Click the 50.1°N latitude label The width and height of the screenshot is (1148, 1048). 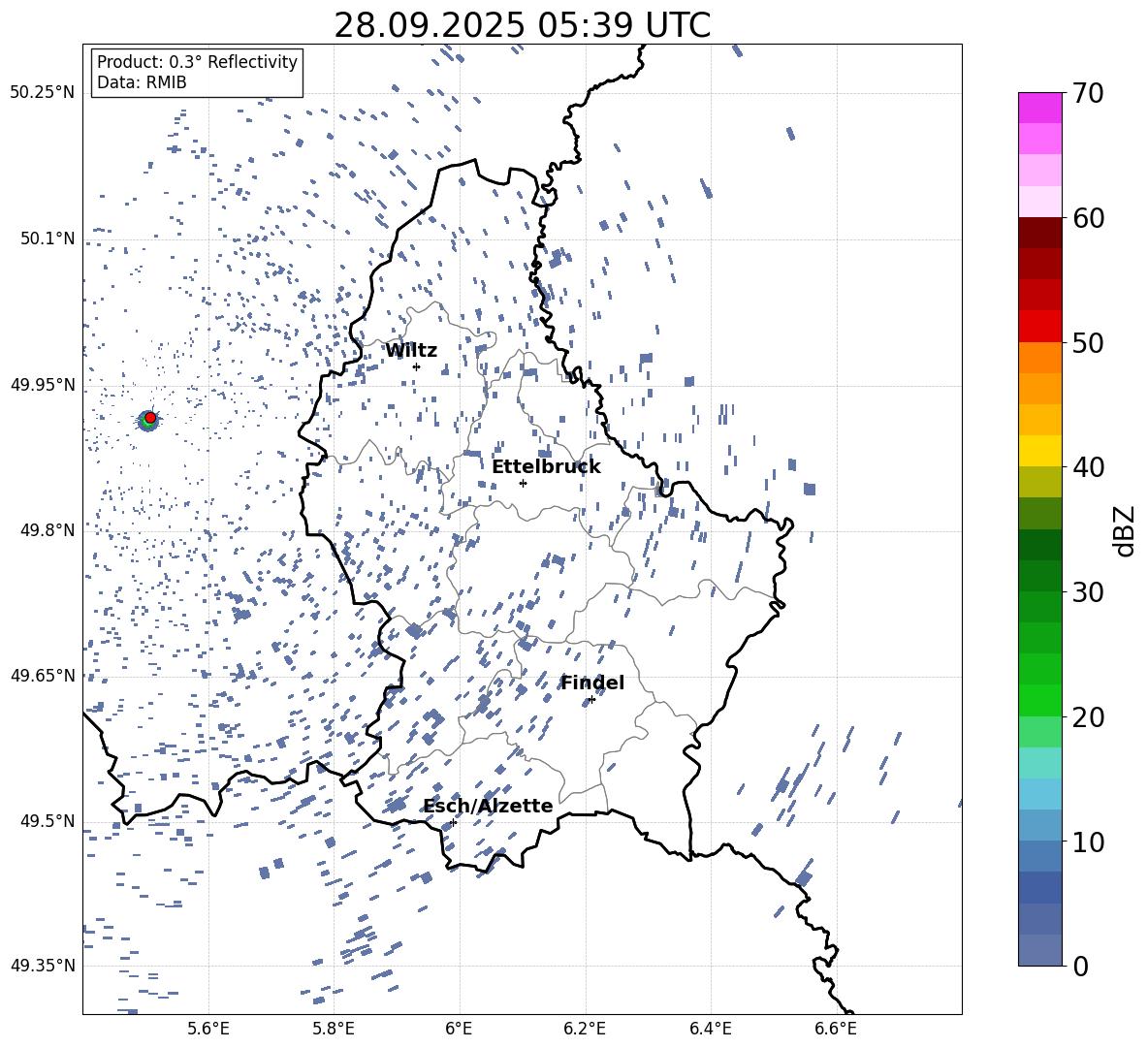point(47,238)
